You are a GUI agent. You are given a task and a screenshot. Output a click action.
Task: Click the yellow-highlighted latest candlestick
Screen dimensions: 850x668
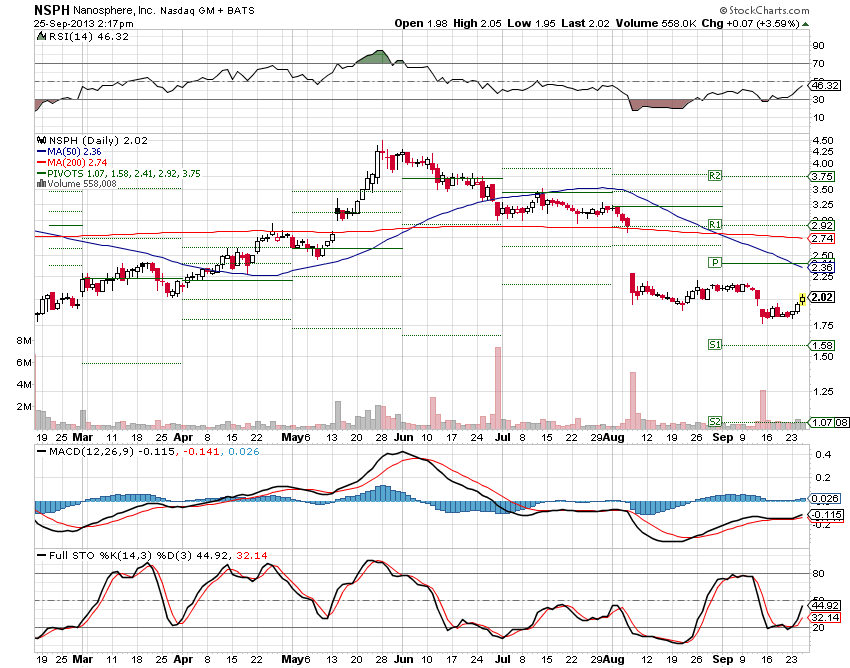click(x=802, y=299)
